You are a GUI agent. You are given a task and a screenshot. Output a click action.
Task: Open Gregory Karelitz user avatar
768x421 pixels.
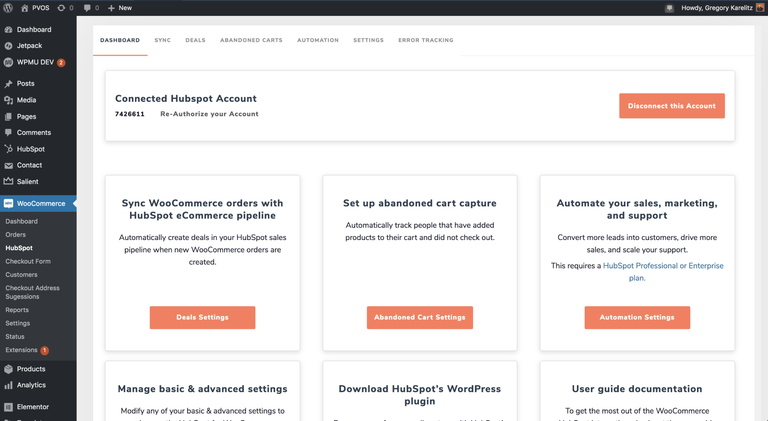[760, 8]
